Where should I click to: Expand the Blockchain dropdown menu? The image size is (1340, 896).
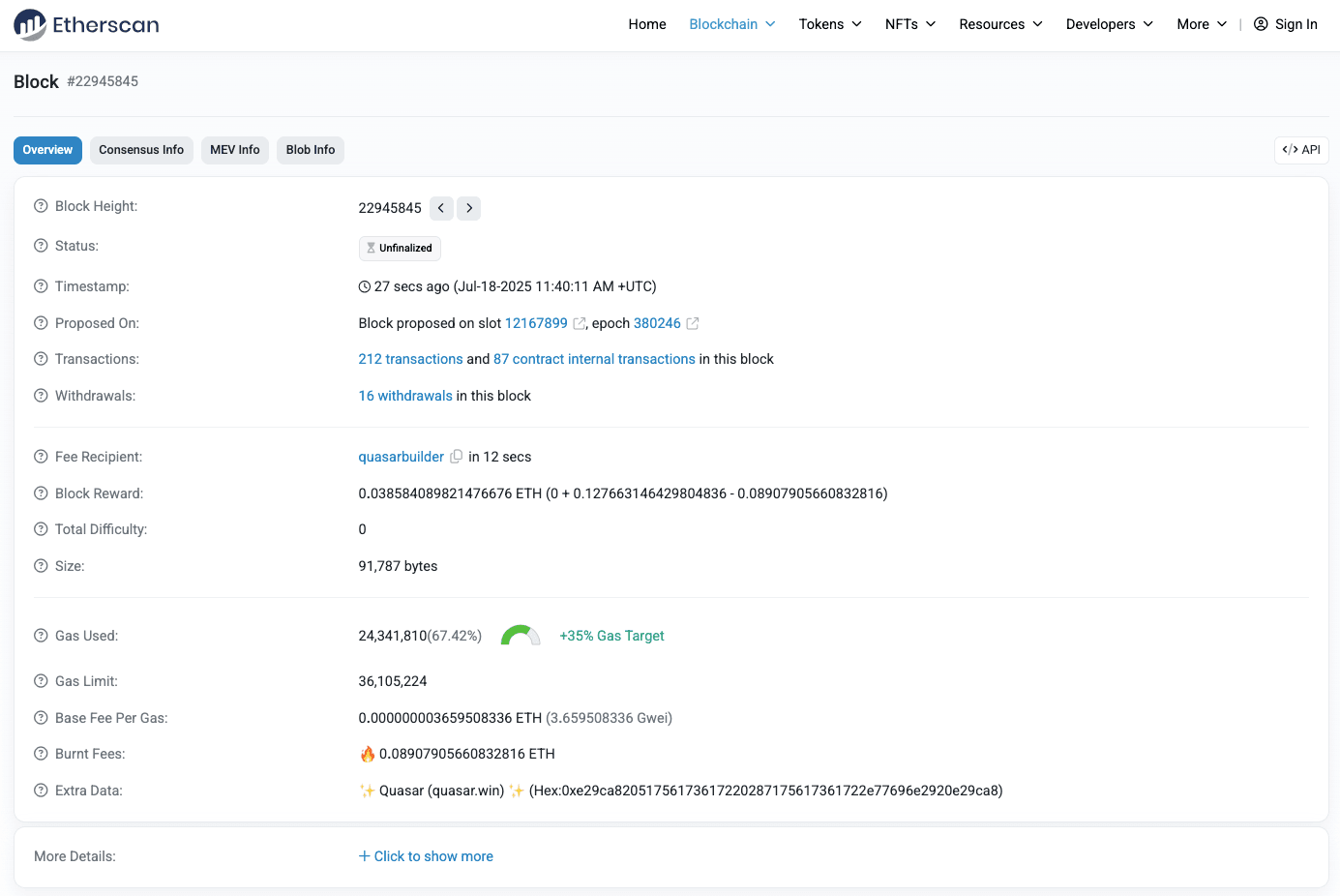[x=731, y=24]
